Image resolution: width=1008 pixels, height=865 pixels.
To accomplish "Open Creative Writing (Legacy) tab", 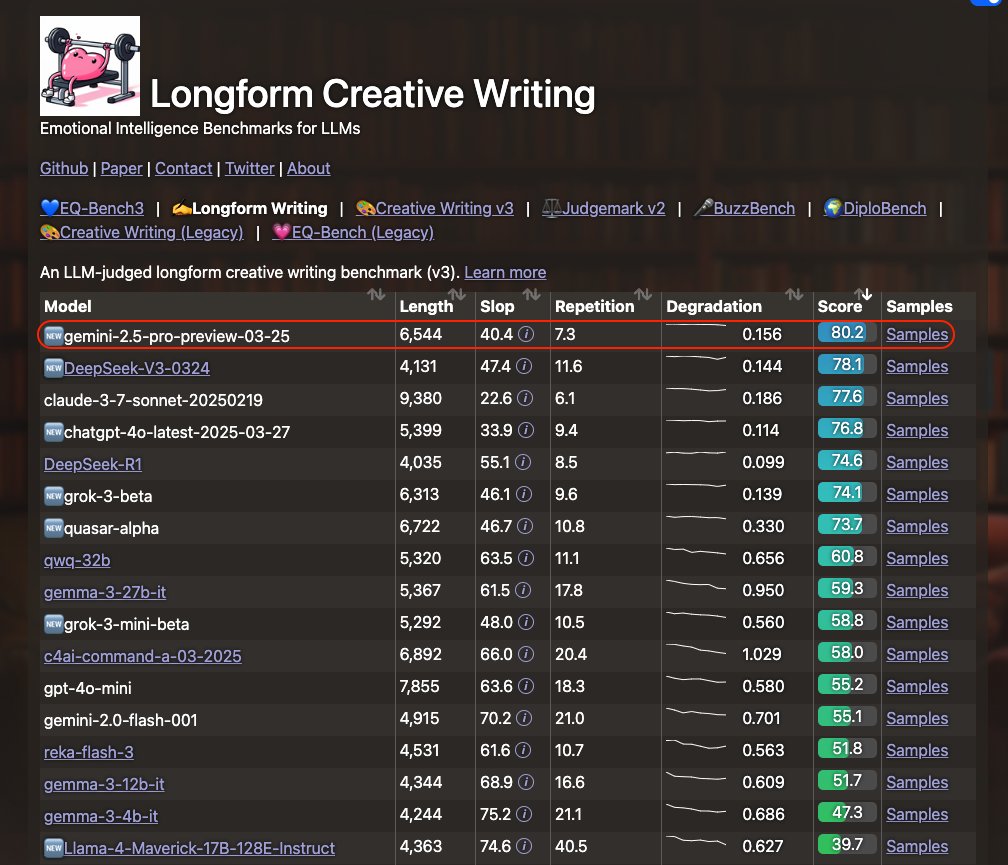I will point(141,232).
